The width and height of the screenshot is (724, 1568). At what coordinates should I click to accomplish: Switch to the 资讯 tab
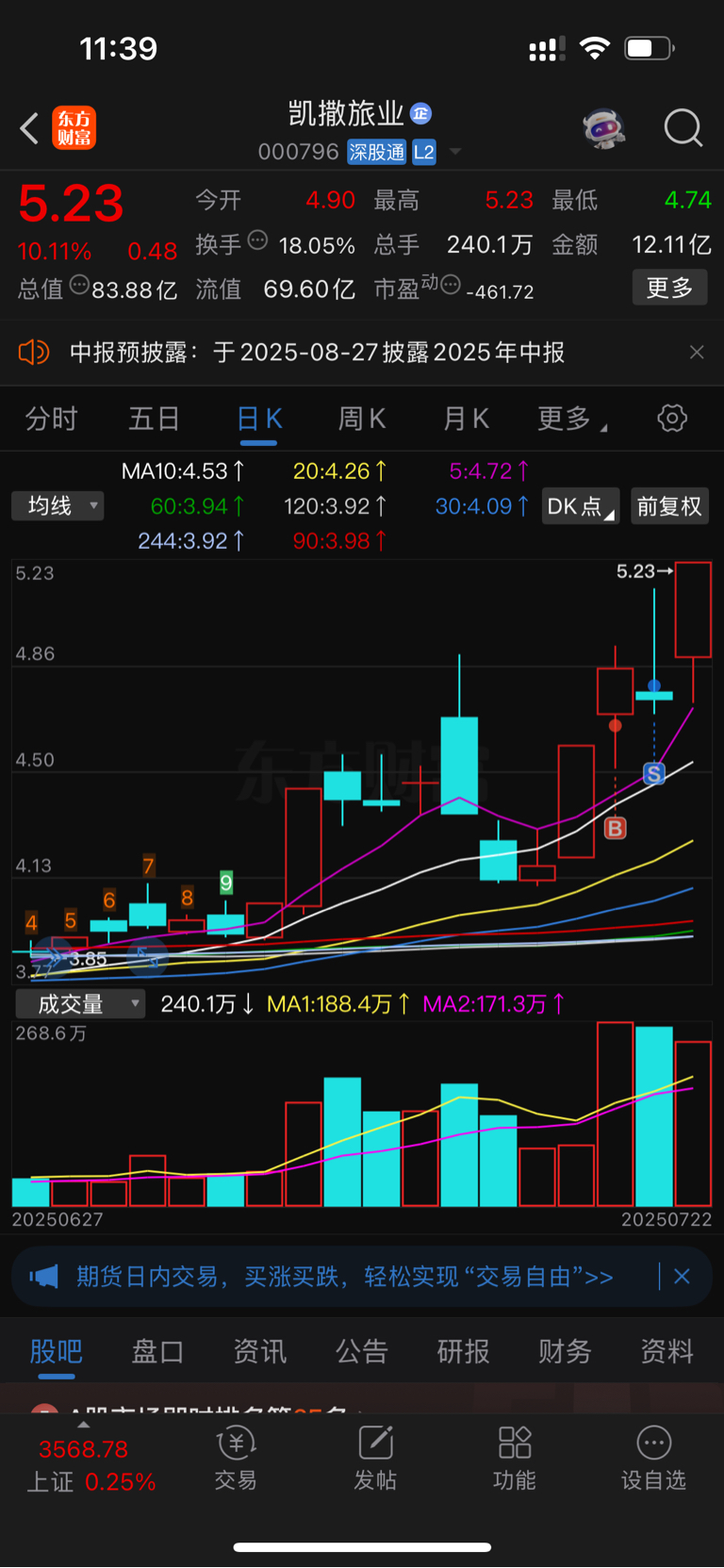pyautogui.click(x=259, y=1351)
